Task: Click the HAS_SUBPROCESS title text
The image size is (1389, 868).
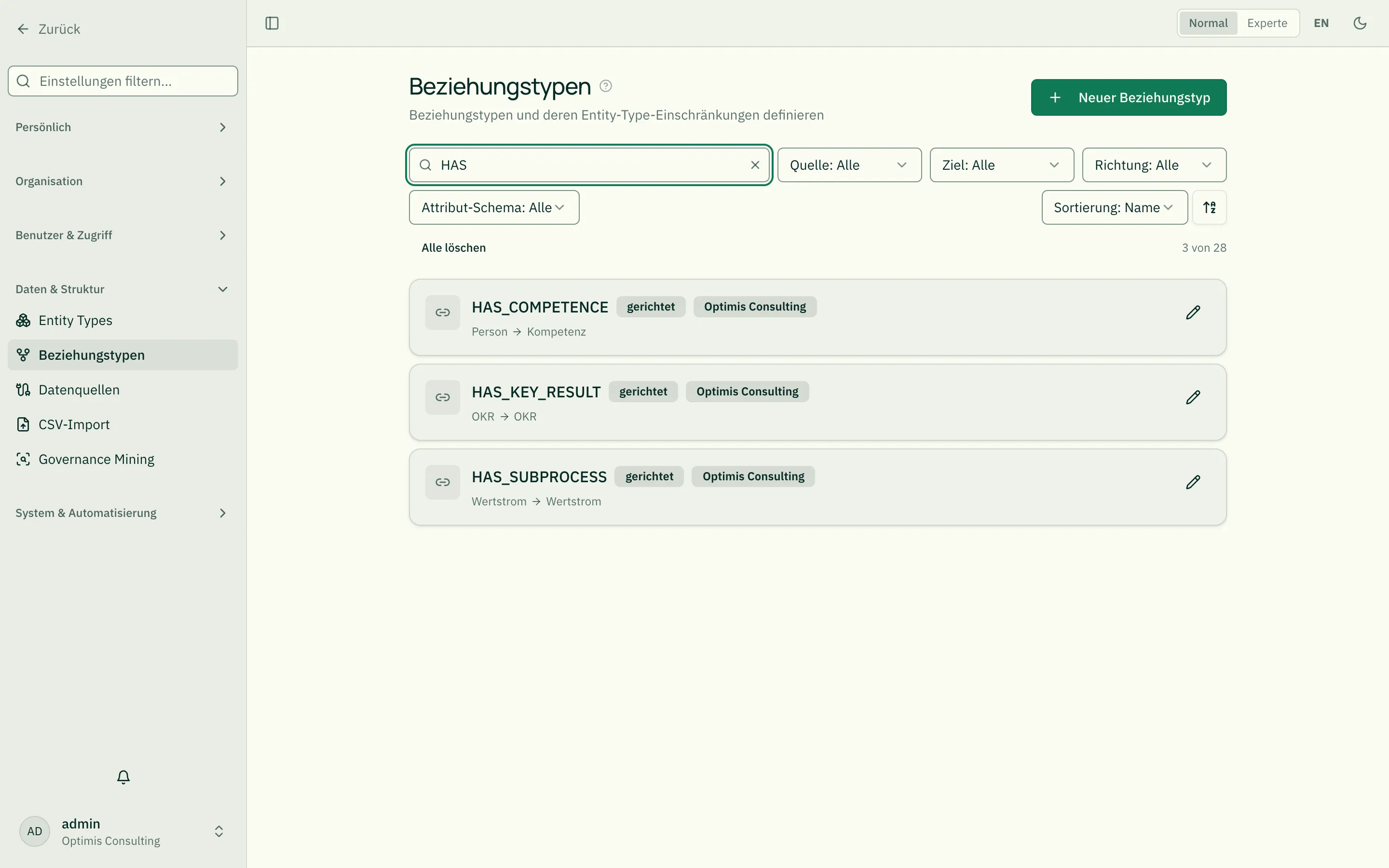Action: [539, 477]
